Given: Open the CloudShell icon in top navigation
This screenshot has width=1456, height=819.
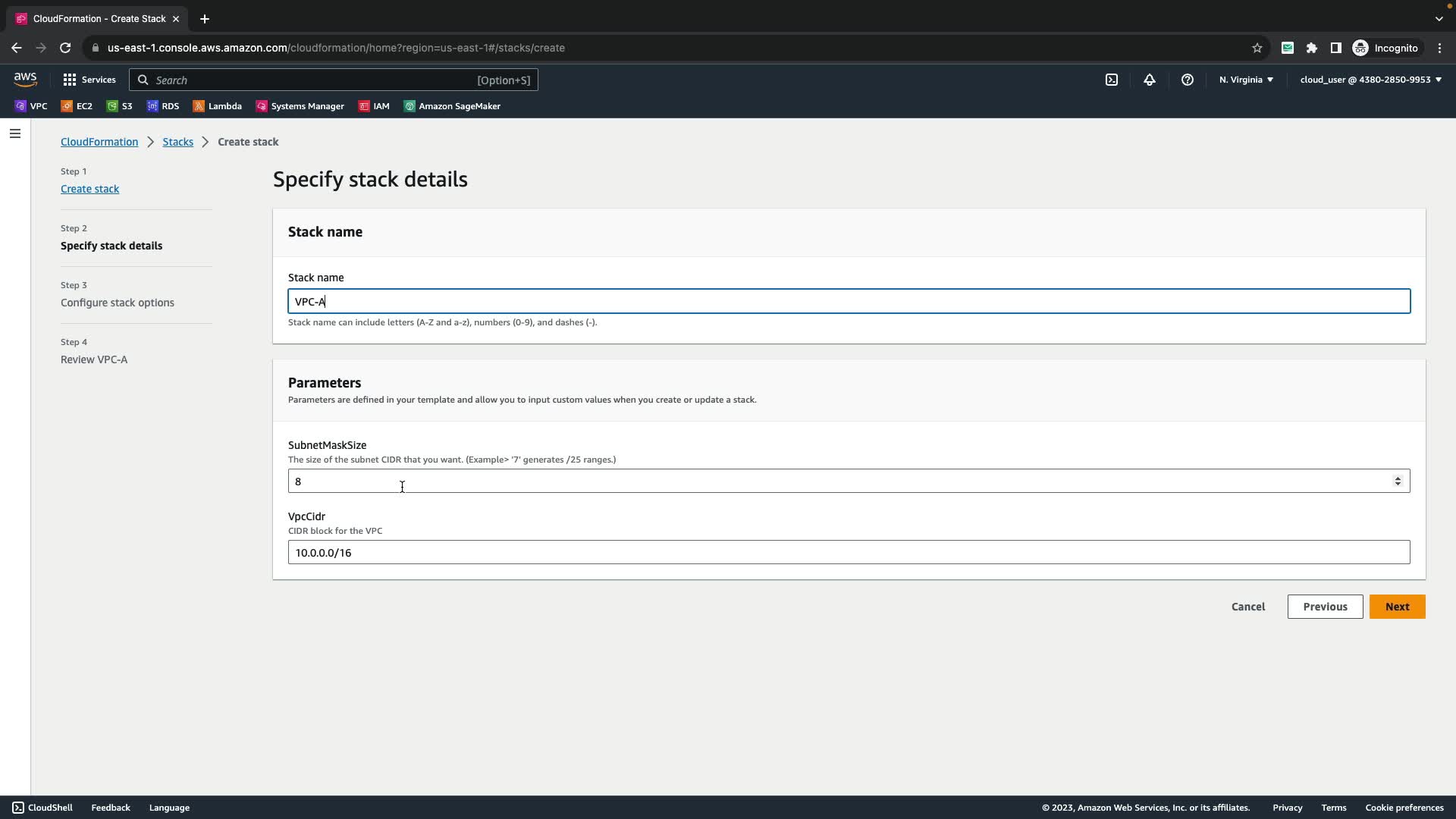Looking at the screenshot, I should coord(1111,80).
